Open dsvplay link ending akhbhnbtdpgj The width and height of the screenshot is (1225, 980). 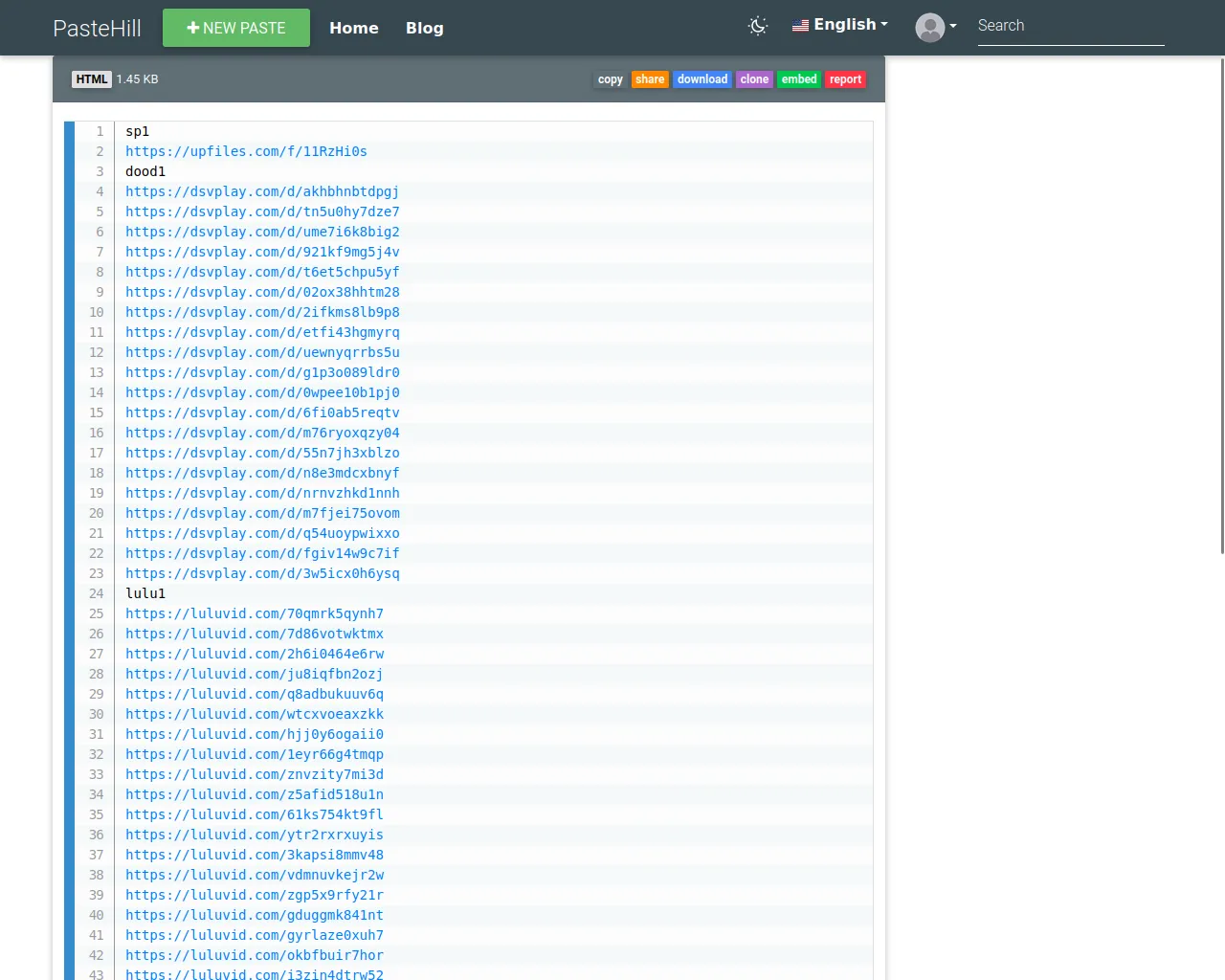pyautogui.click(x=262, y=191)
